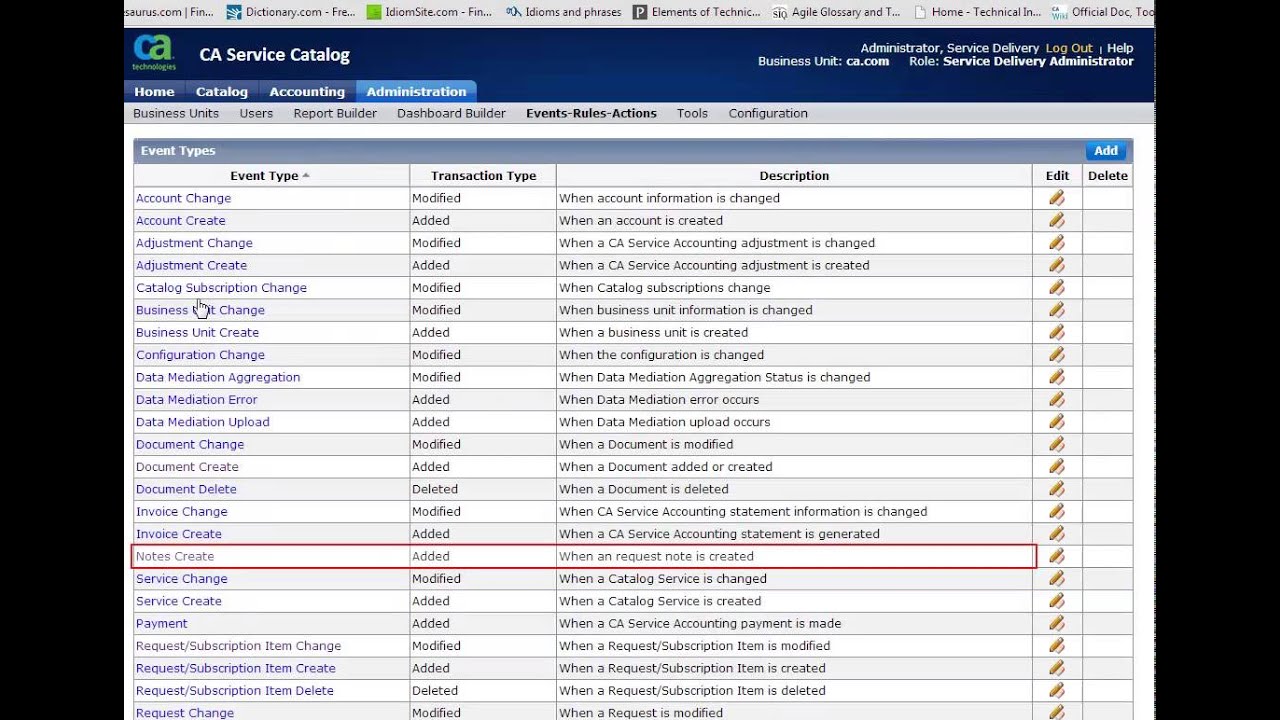
Task: Switch to the Catalog tab
Action: tap(221, 91)
